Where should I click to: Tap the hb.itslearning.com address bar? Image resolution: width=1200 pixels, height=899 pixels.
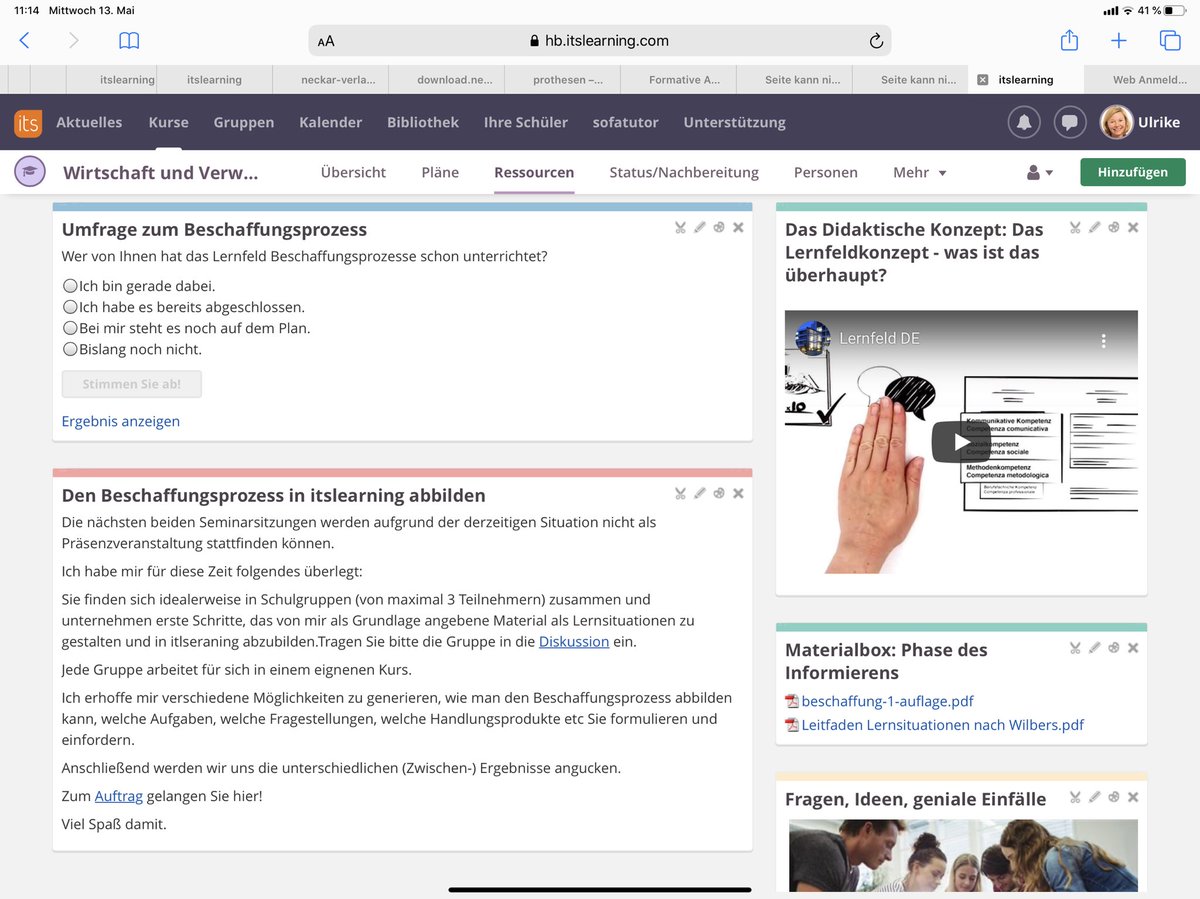(600, 41)
